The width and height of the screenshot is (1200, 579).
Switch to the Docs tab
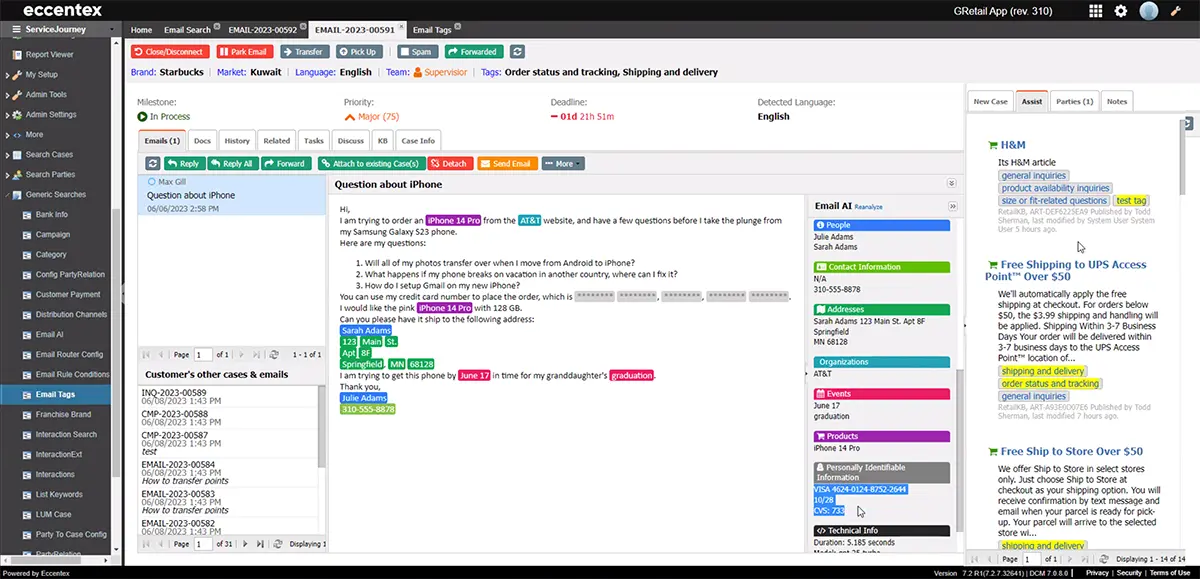coord(202,141)
